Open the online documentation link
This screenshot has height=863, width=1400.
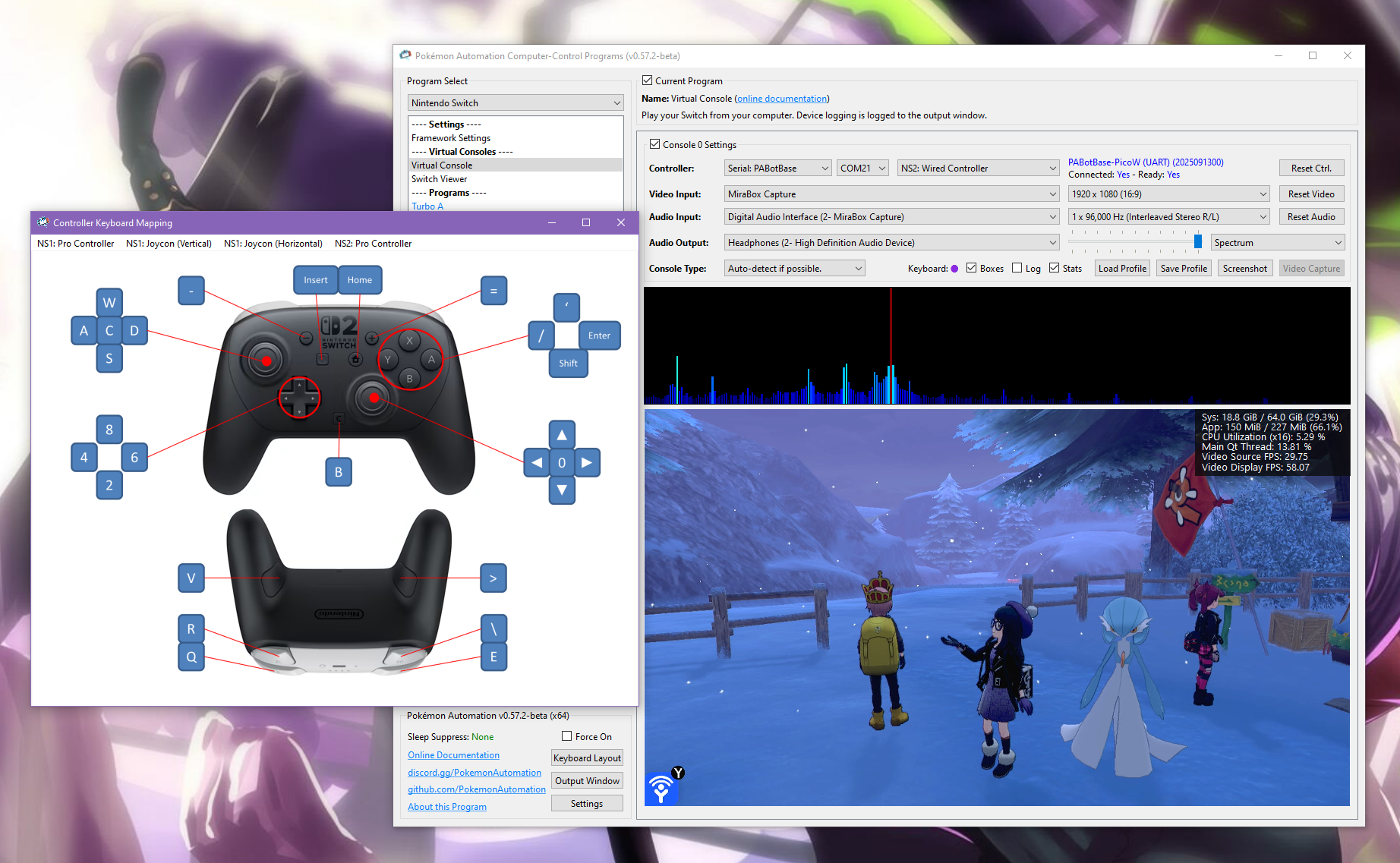[782, 99]
